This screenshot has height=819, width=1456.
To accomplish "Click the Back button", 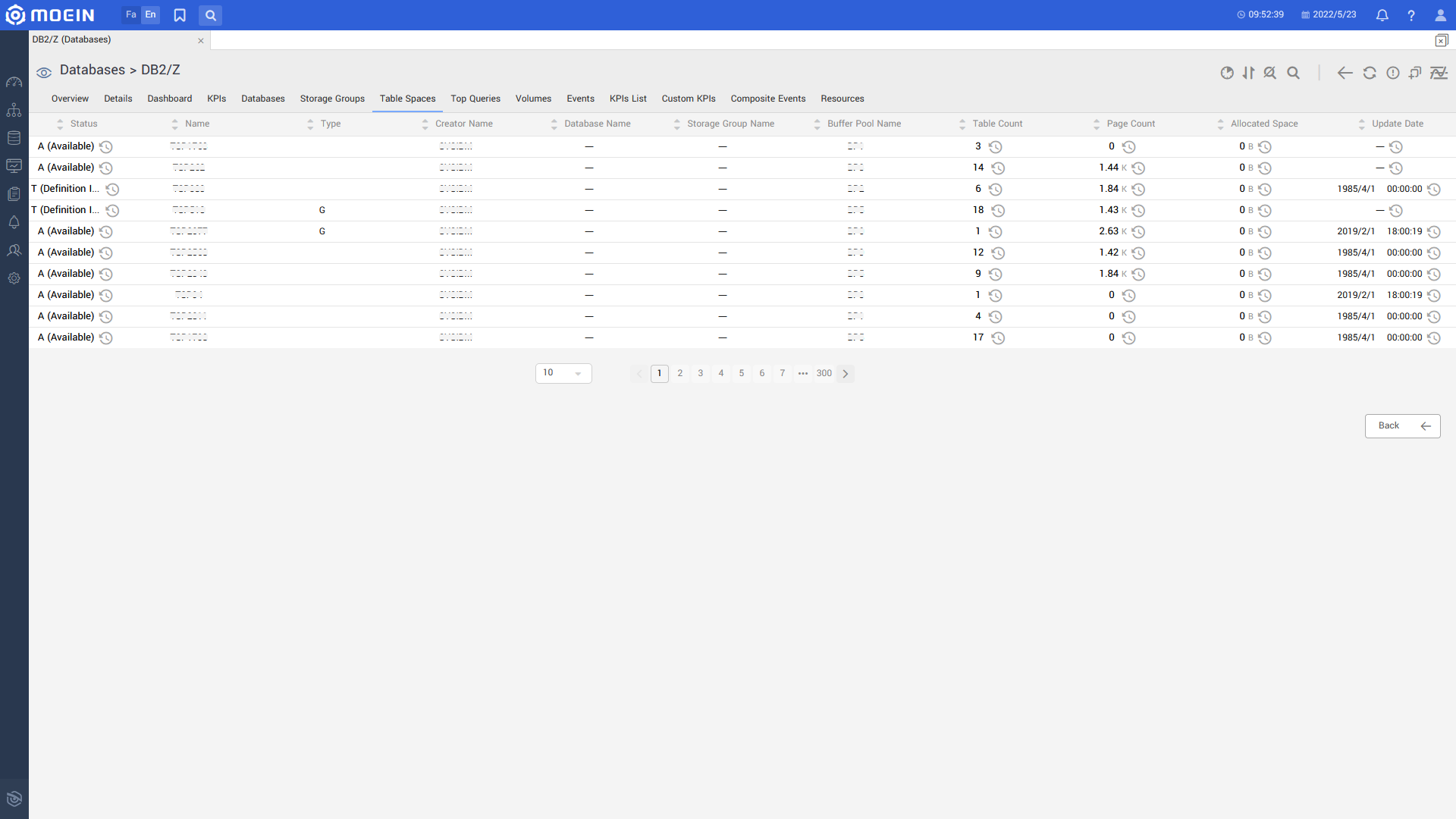I will click(x=1401, y=425).
